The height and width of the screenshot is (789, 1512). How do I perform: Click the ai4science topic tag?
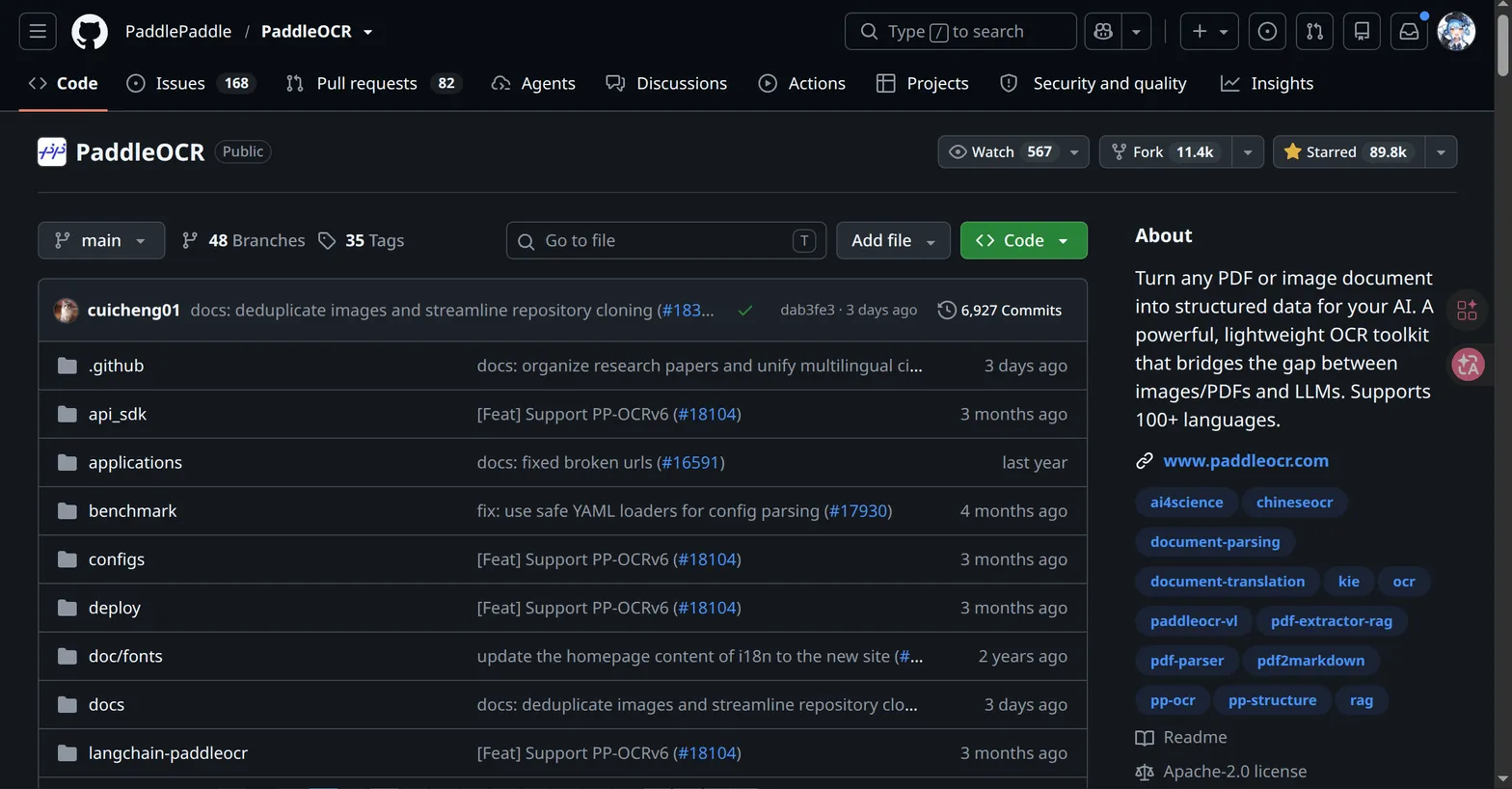[1186, 503]
